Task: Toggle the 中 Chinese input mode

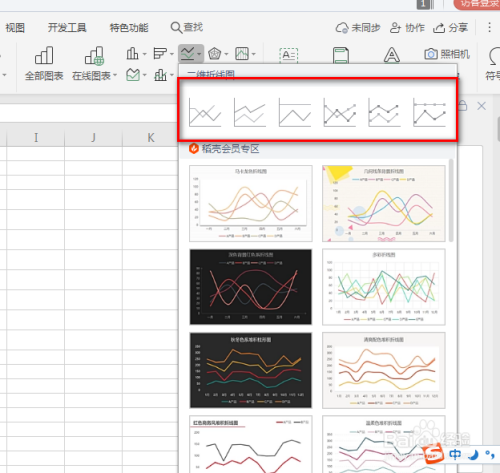Action: tap(455, 454)
